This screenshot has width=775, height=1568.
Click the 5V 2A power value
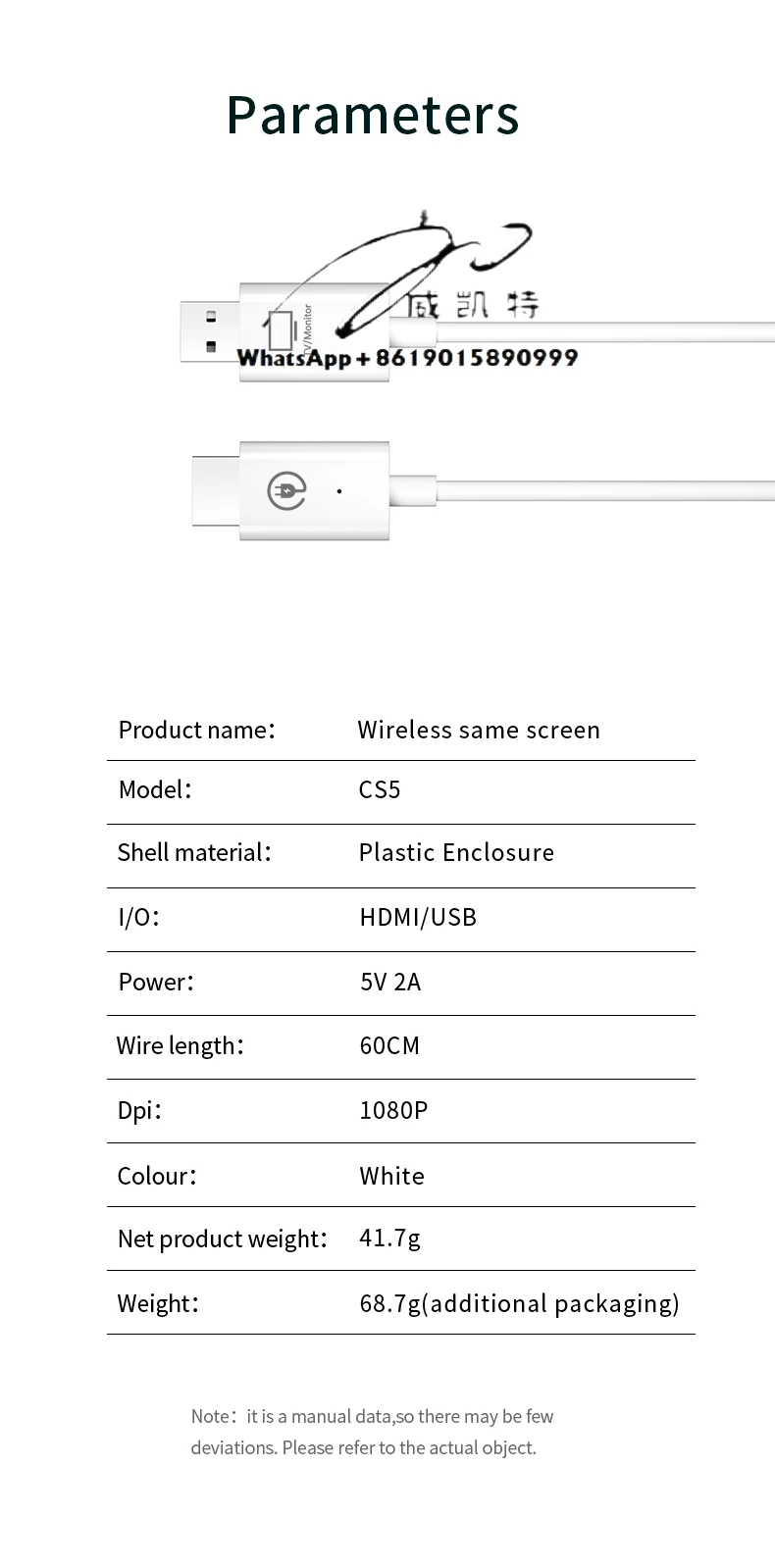coord(390,982)
